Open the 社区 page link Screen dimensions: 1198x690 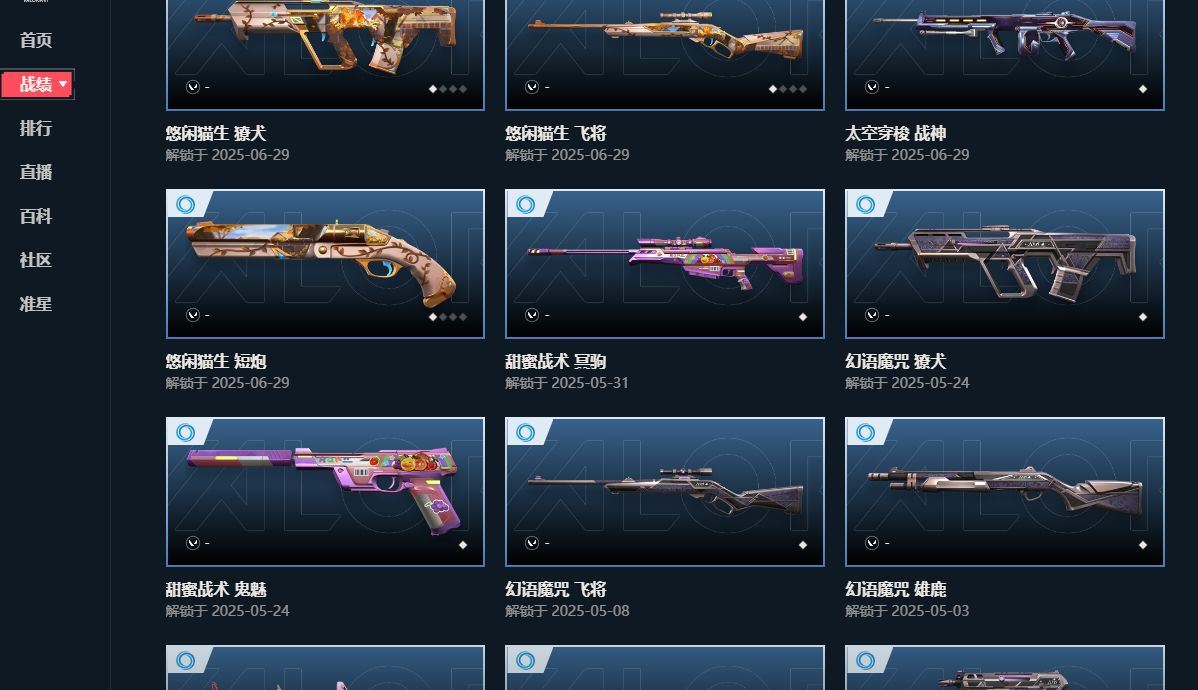click(36, 260)
